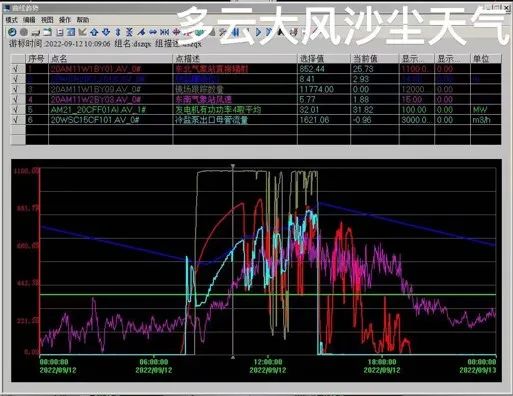The width and height of the screenshot is (513, 396).
Task: Click the horizontal double-arrow expand icon
Action: tap(153, 32)
